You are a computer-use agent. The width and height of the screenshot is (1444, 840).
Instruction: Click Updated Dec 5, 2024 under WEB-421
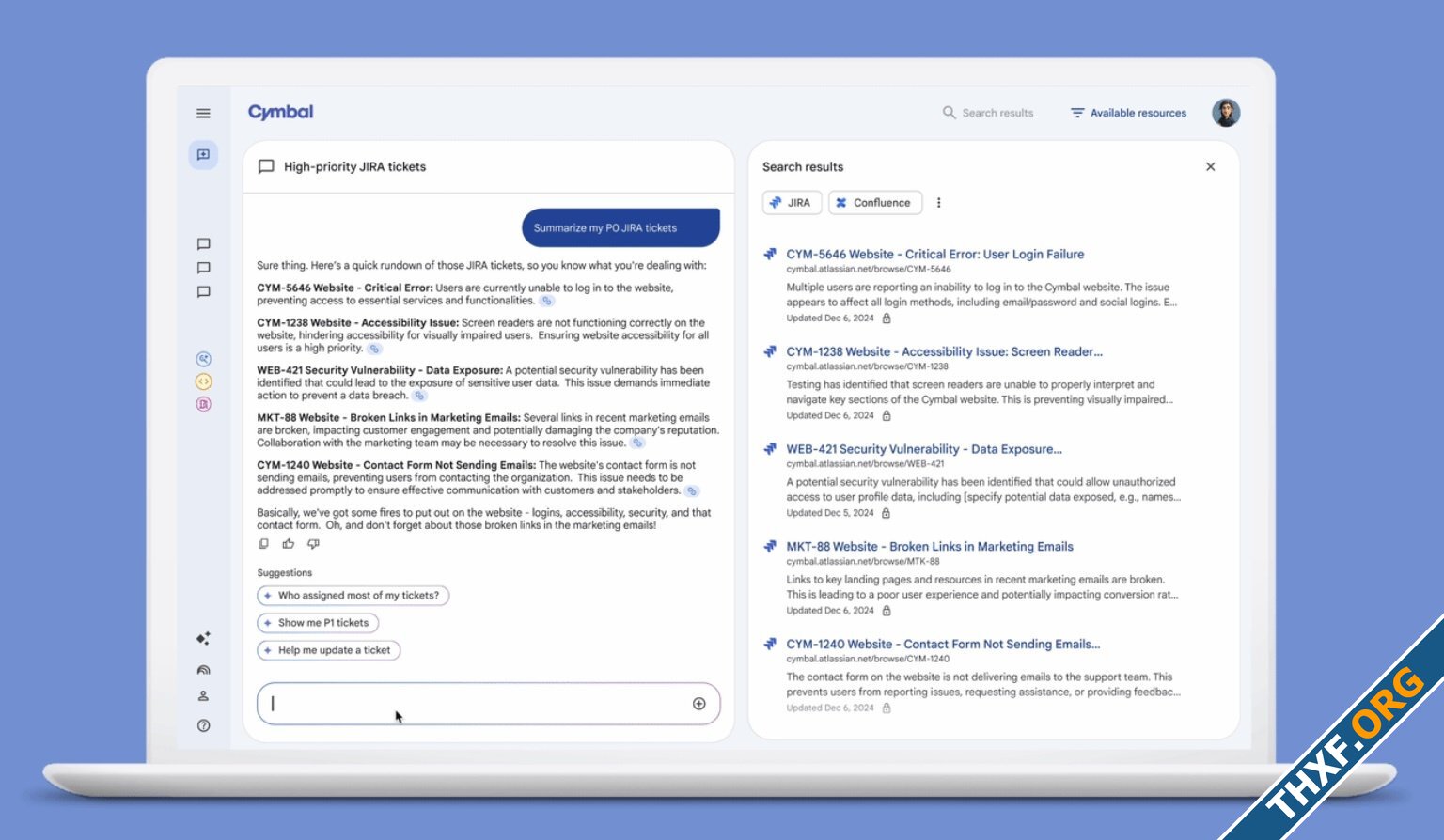click(x=830, y=513)
